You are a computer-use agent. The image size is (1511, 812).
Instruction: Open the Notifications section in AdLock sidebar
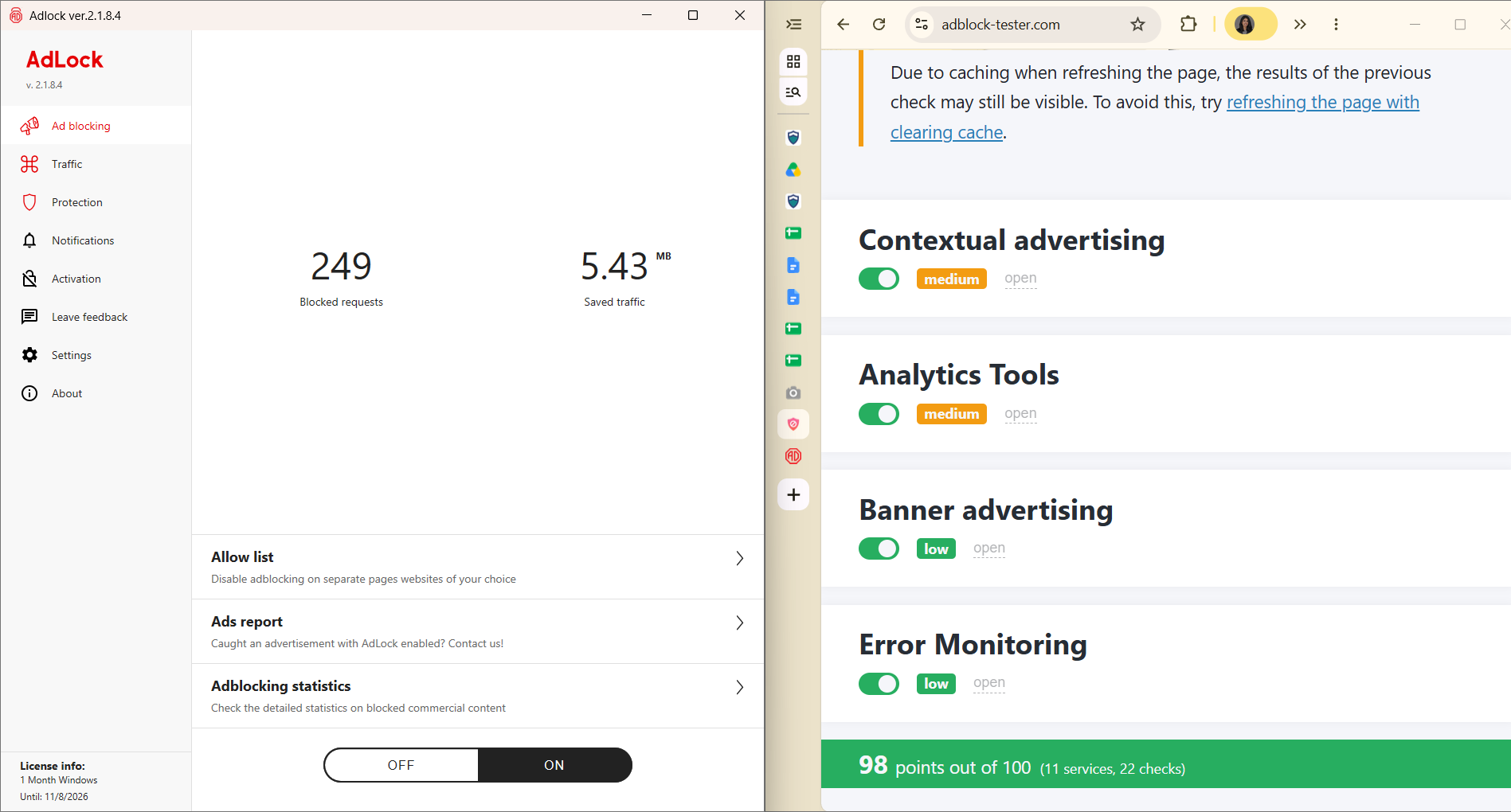(x=96, y=240)
